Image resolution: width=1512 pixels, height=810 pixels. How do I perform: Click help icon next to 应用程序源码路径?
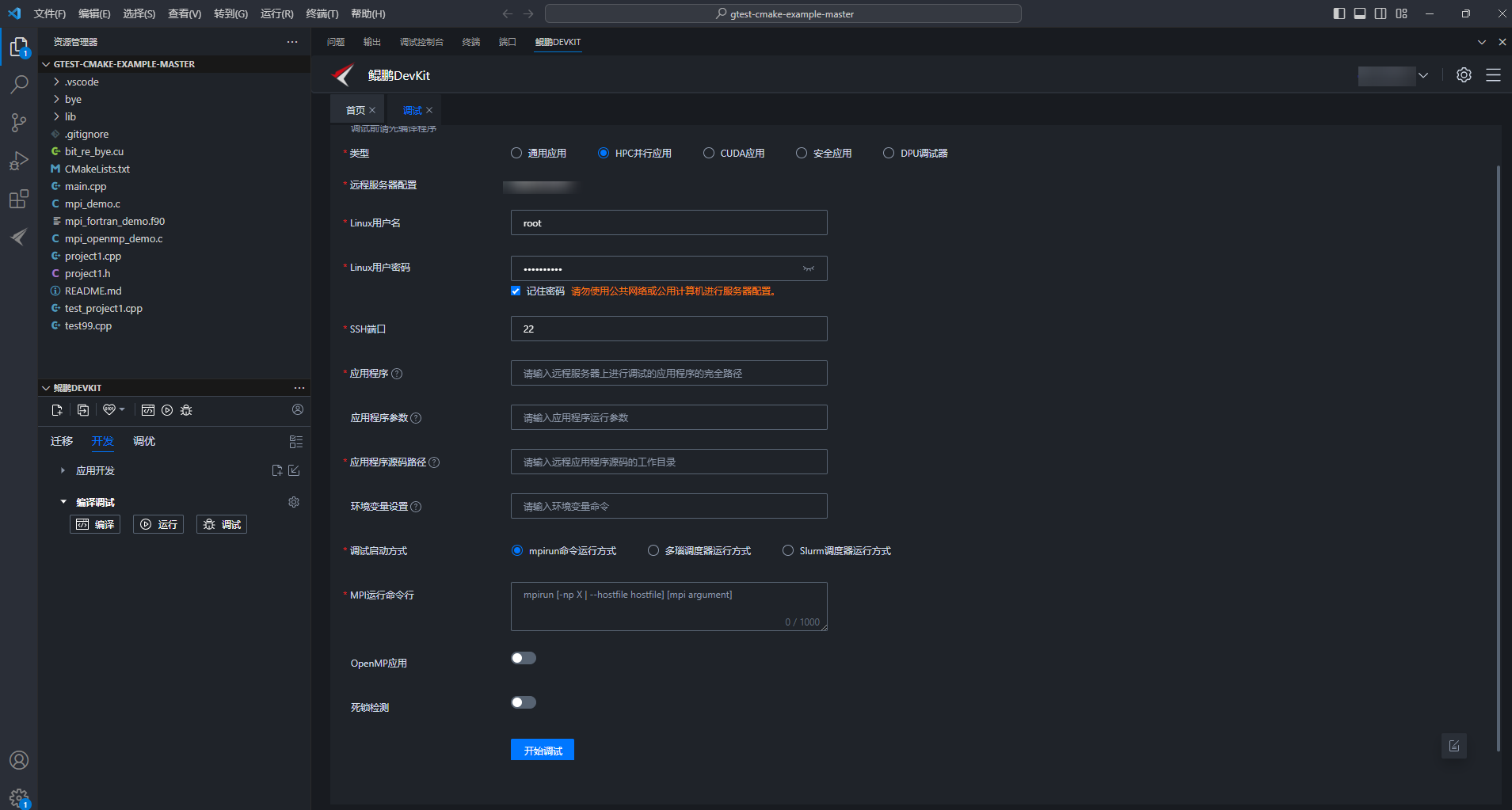(x=434, y=462)
